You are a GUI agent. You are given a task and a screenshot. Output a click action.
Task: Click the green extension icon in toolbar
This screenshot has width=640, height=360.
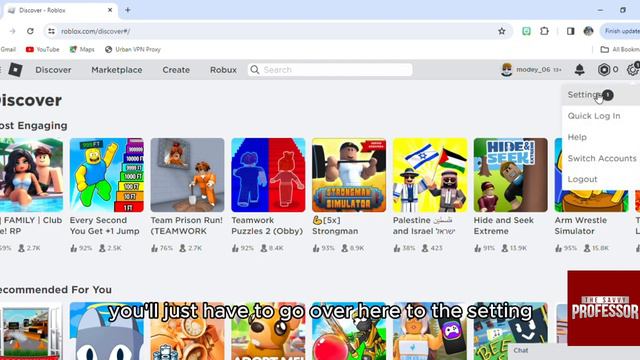527,31
